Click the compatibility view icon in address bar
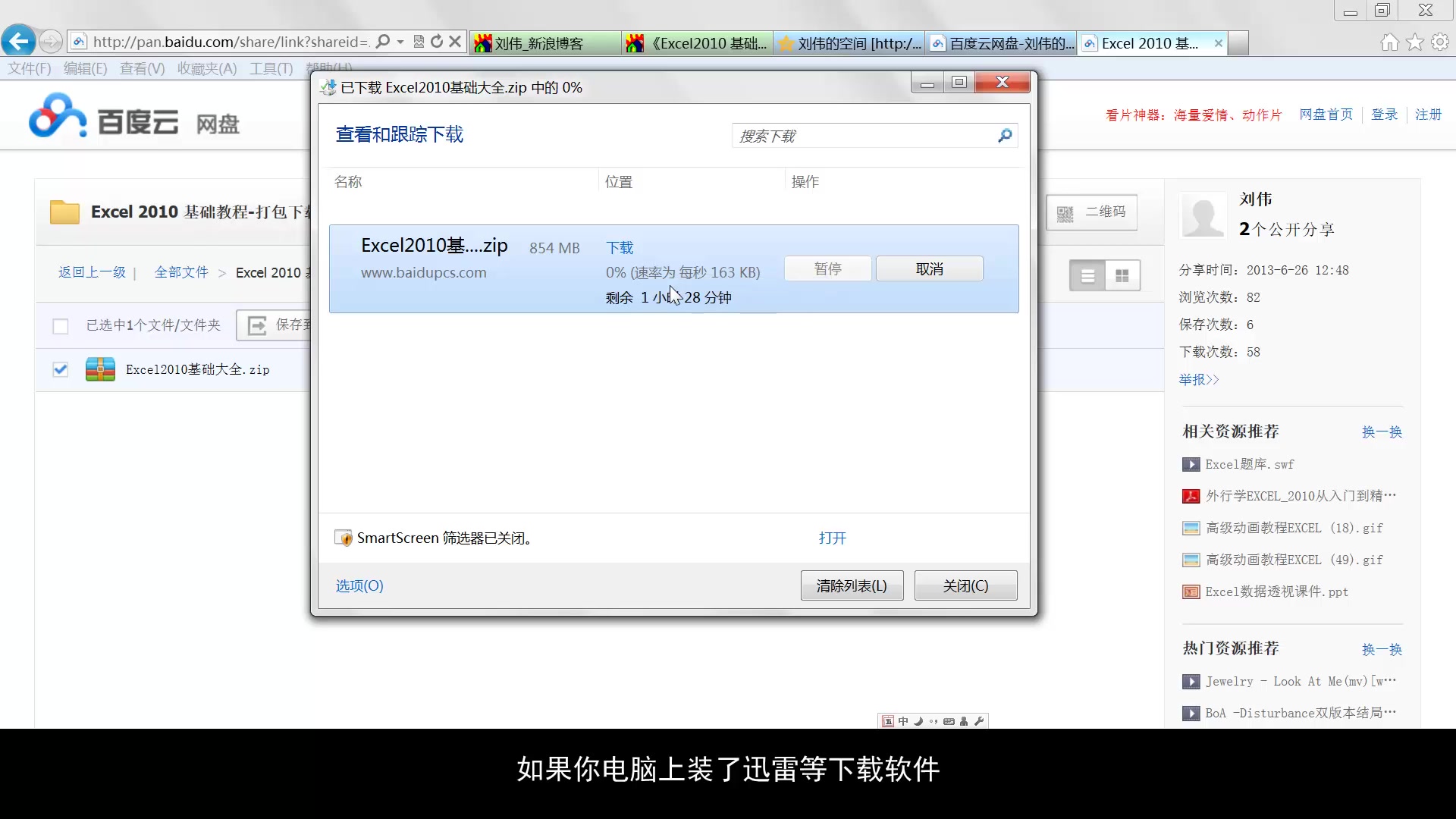The width and height of the screenshot is (1456, 819). coord(419,42)
